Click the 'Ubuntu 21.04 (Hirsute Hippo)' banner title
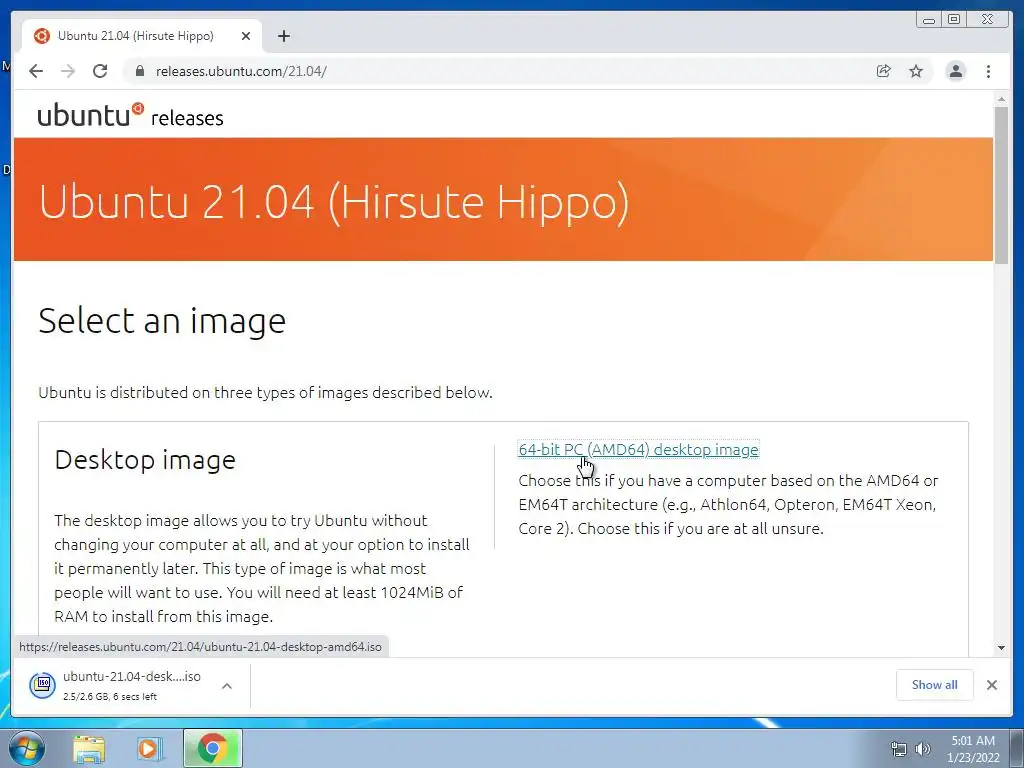Viewport: 1024px width, 768px height. pyautogui.click(x=334, y=201)
